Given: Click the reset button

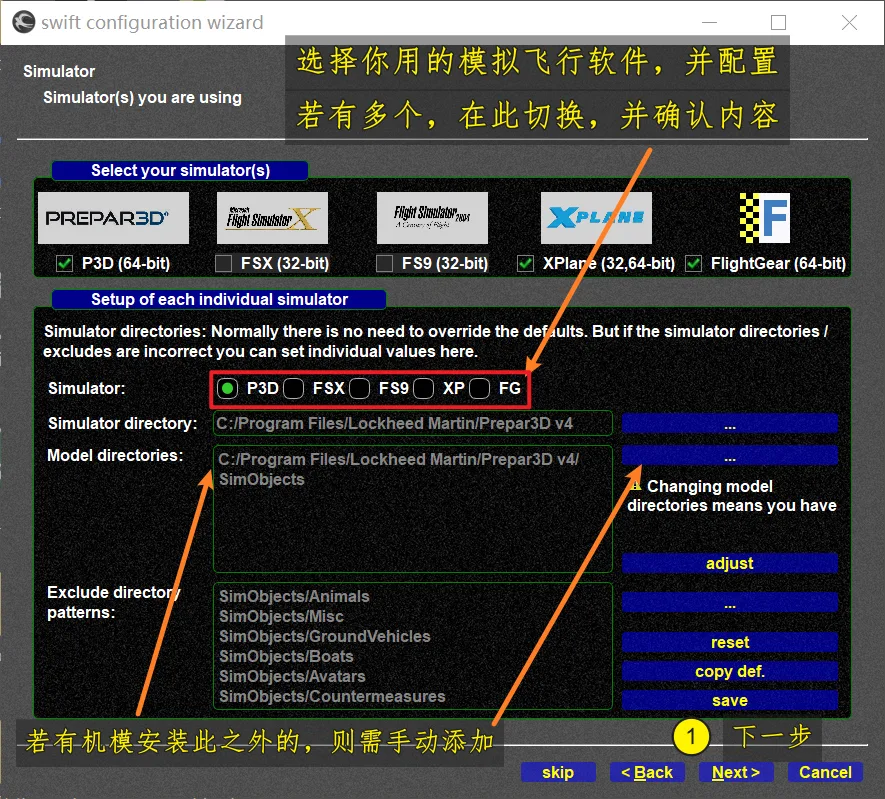Looking at the screenshot, I should coord(730,642).
